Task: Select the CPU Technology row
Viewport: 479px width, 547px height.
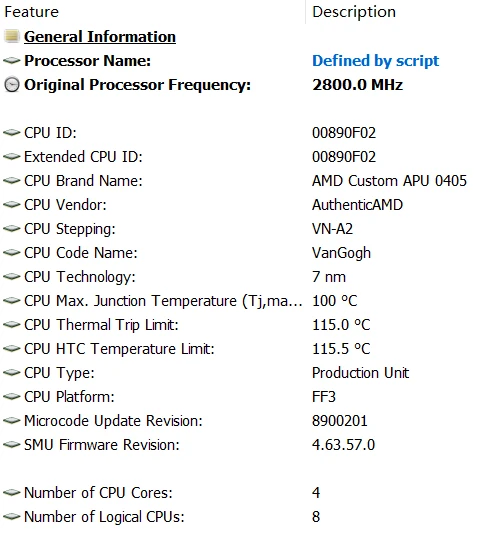Action: pos(239,277)
